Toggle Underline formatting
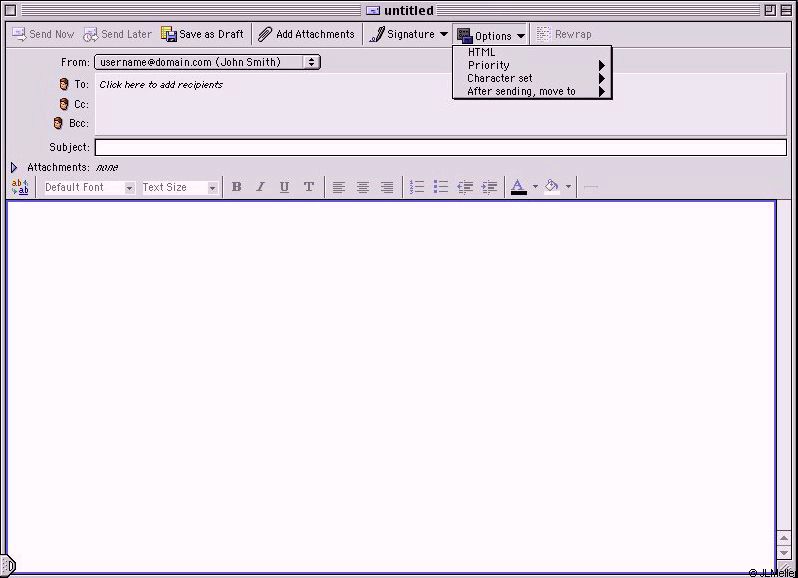798x578 pixels. (x=284, y=187)
